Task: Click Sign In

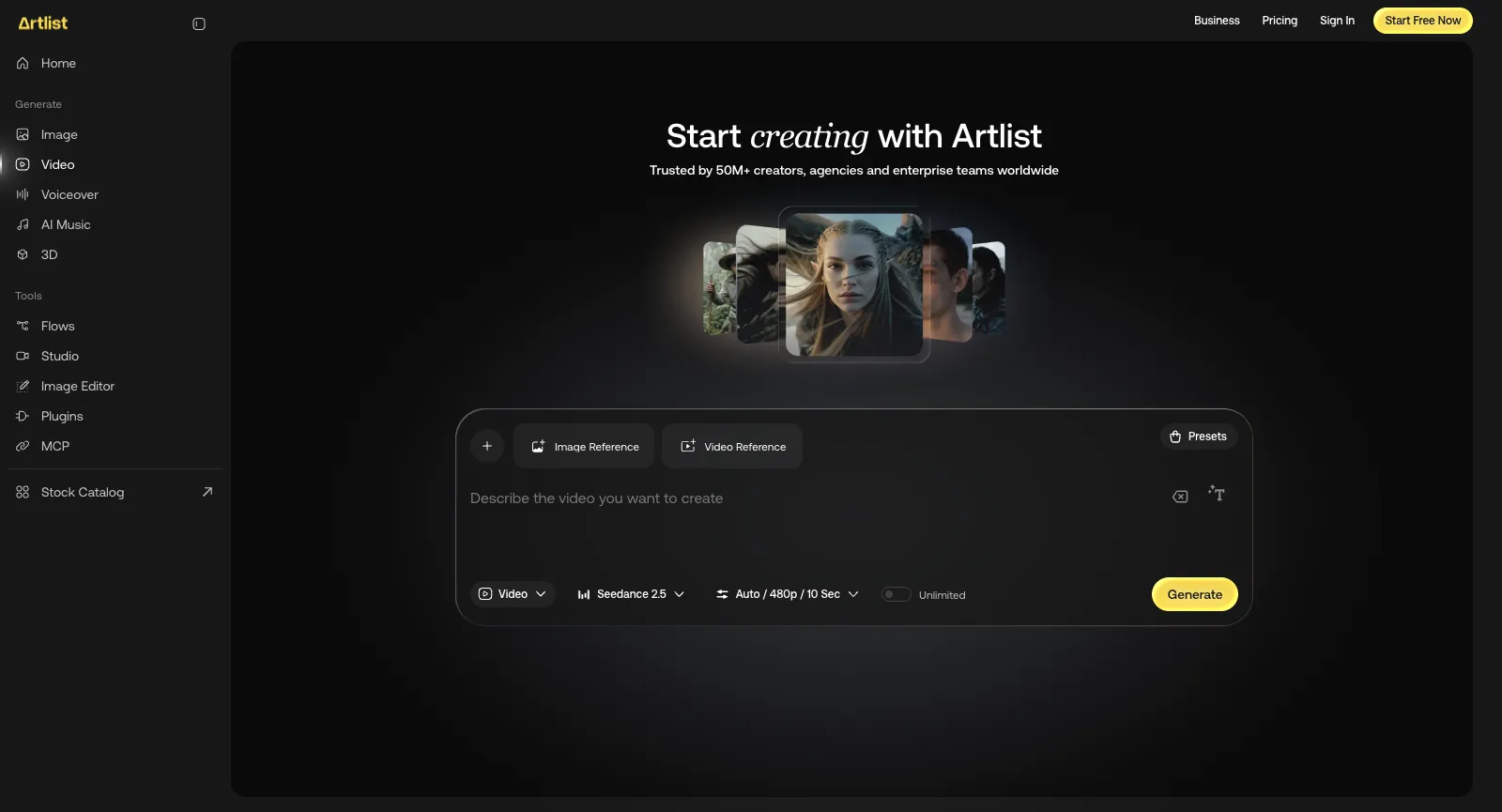Action: pos(1337,21)
